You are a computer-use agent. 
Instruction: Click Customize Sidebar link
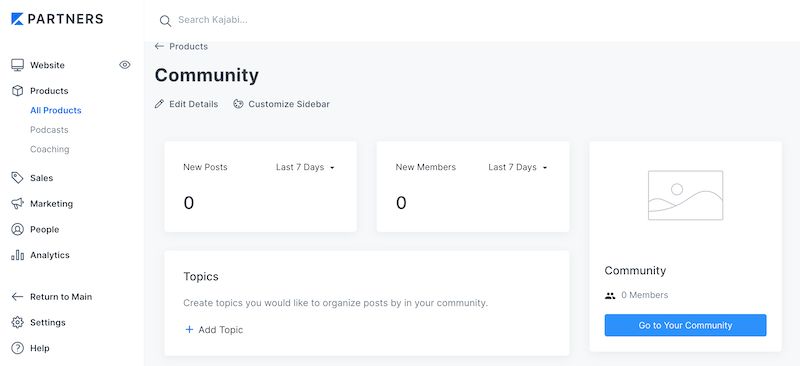(x=289, y=104)
